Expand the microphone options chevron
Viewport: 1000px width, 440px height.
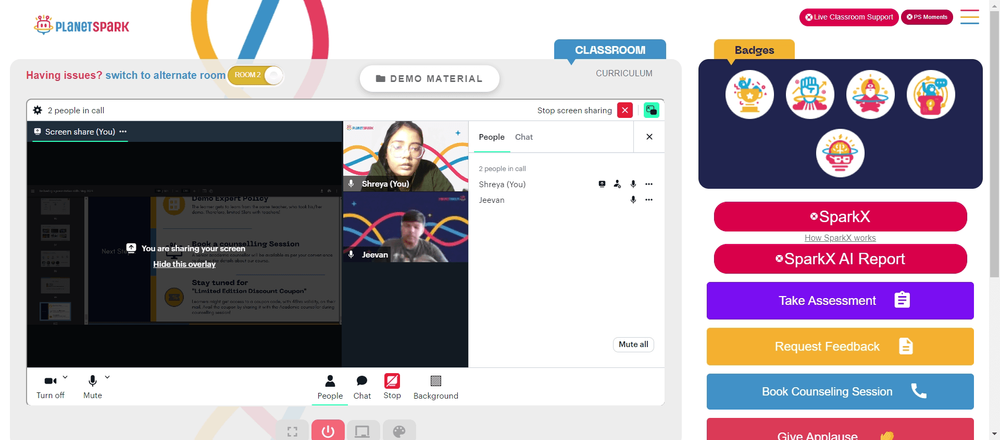[x=107, y=377]
